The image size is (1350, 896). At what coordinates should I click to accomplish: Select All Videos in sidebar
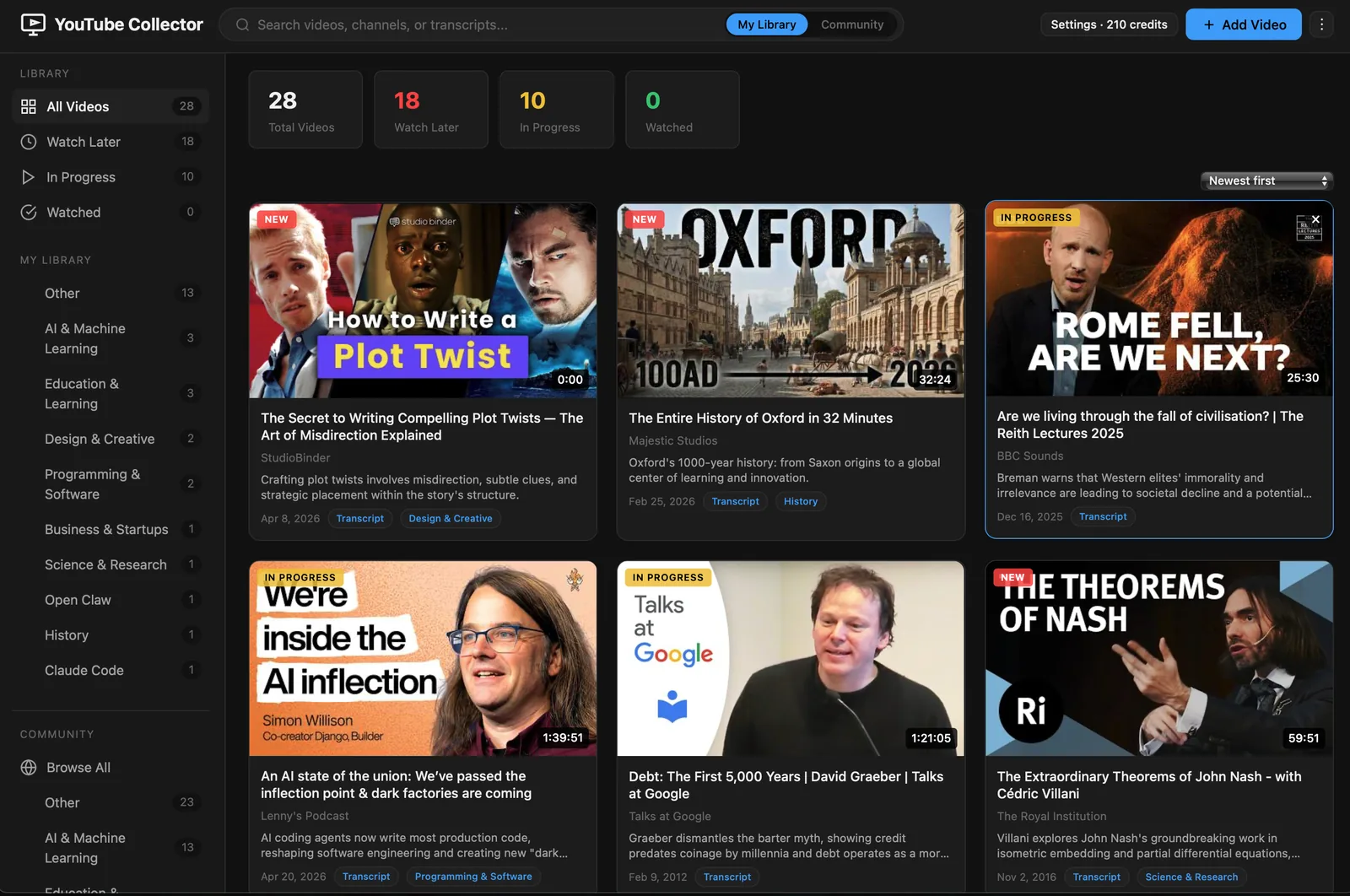(x=111, y=106)
